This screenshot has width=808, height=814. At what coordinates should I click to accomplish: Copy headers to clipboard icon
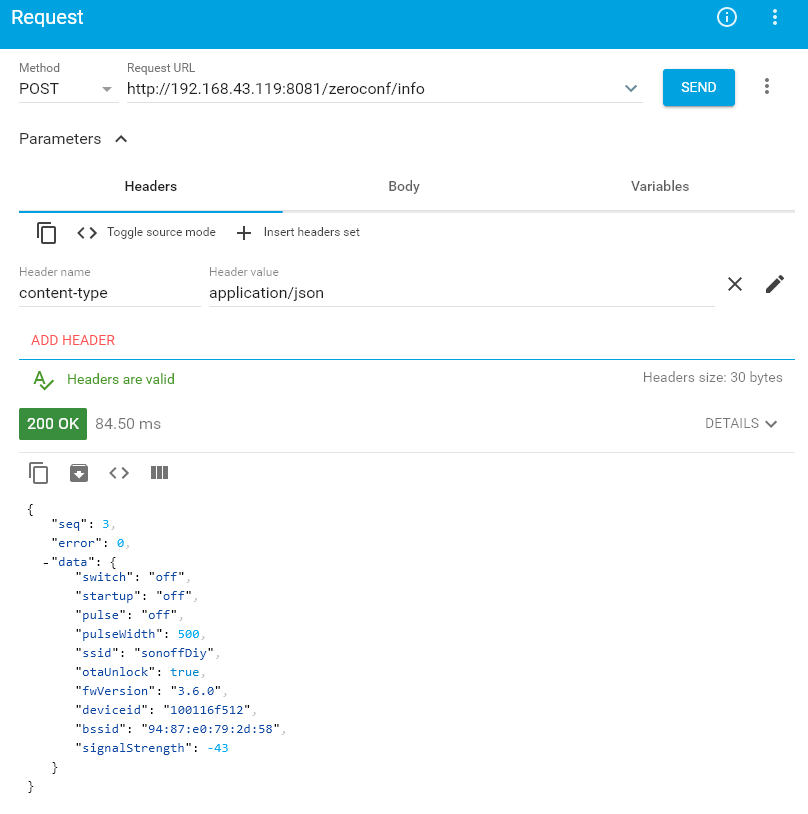(46, 232)
